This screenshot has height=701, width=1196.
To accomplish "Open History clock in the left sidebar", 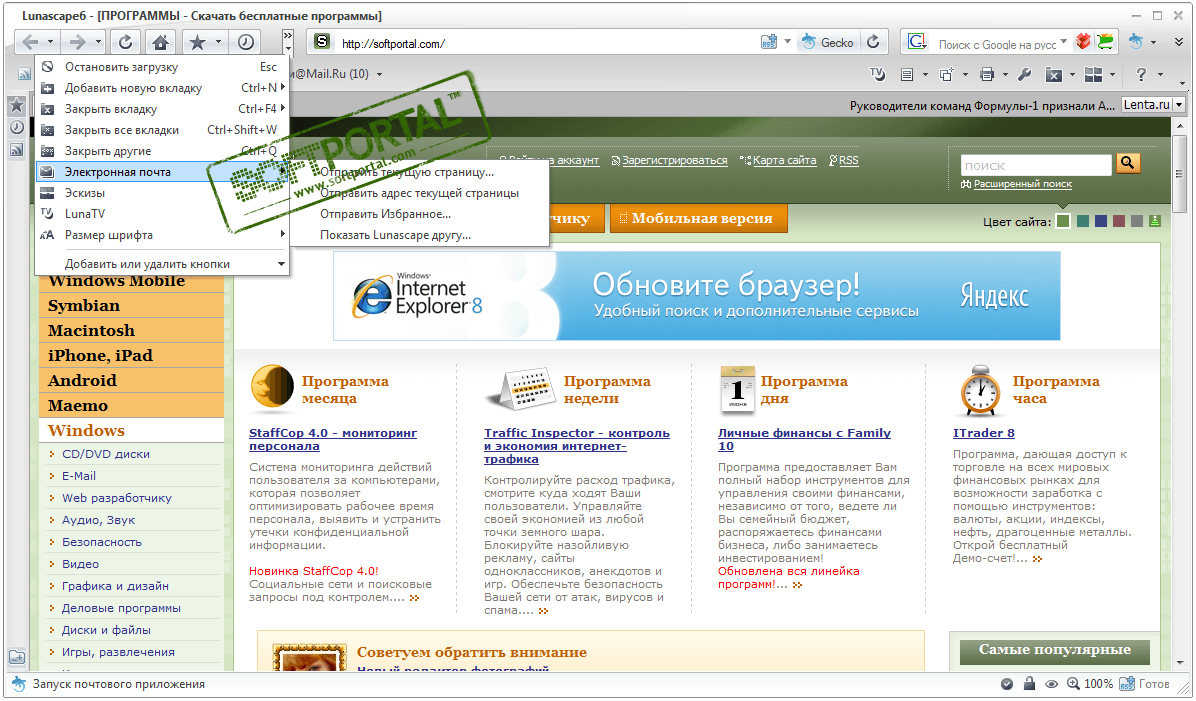I will pyautogui.click(x=17, y=127).
